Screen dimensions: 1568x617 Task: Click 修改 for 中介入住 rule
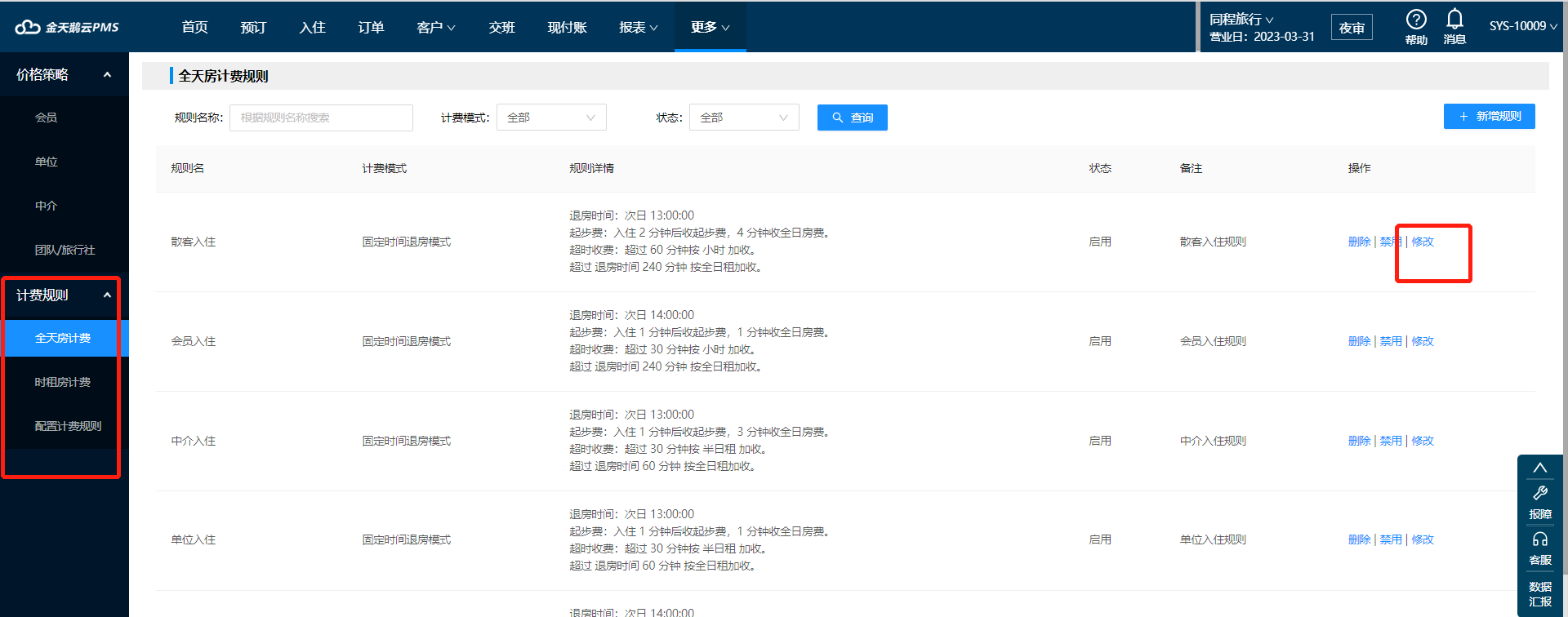pos(1423,441)
